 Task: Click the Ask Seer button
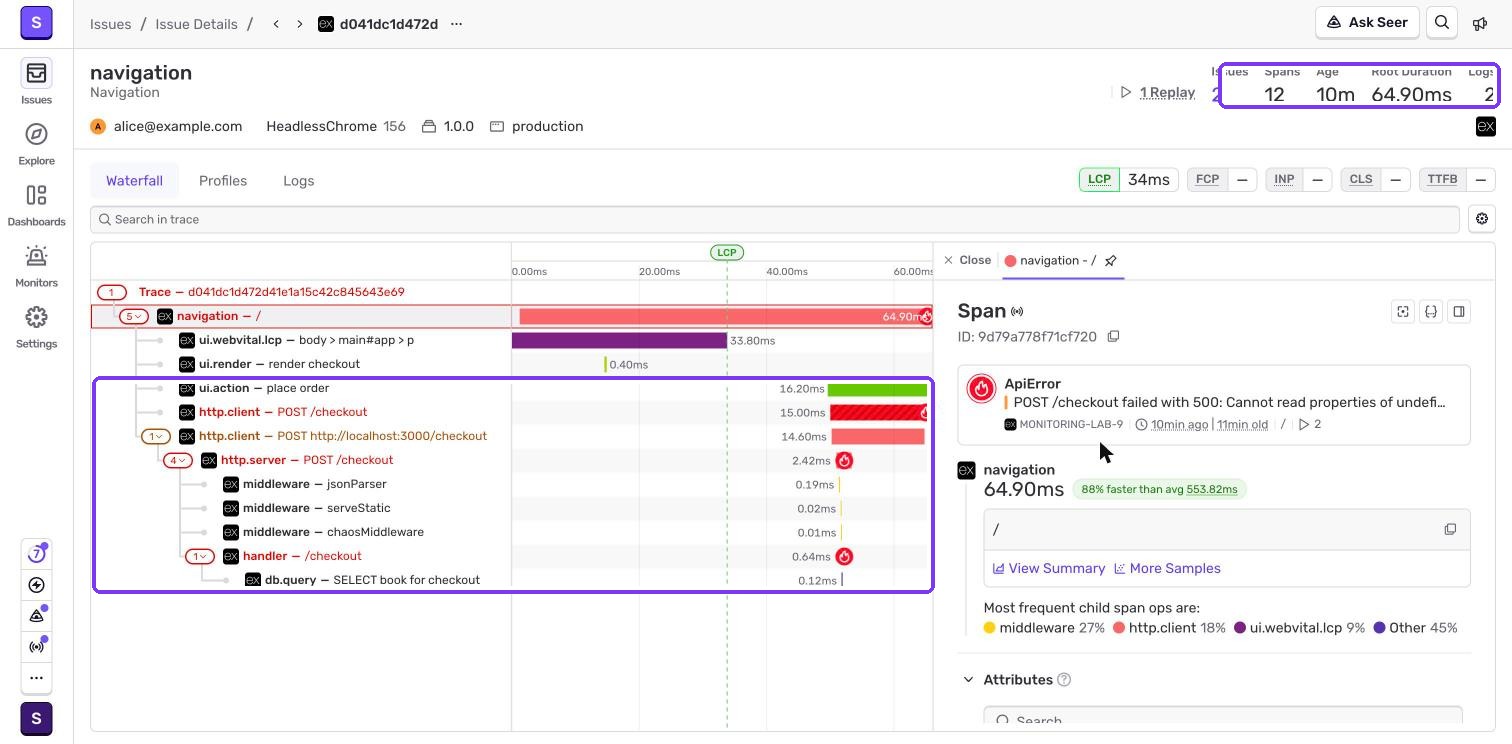point(1367,22)
